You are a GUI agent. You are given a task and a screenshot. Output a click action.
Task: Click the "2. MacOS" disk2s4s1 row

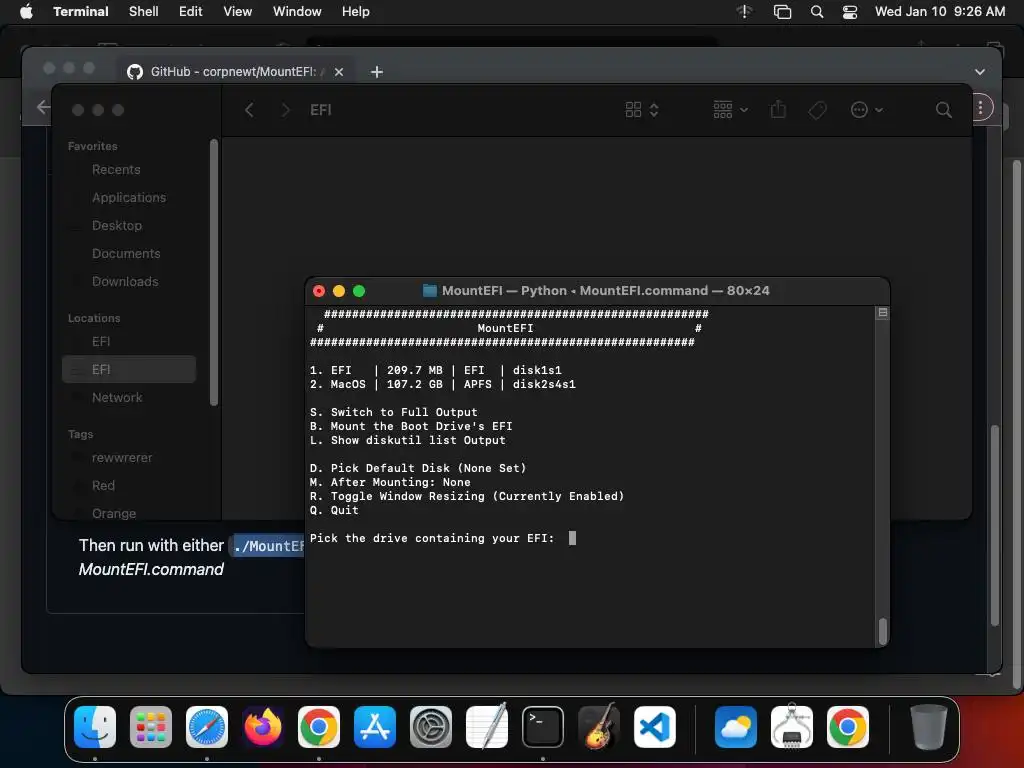(x=443, y=385)
